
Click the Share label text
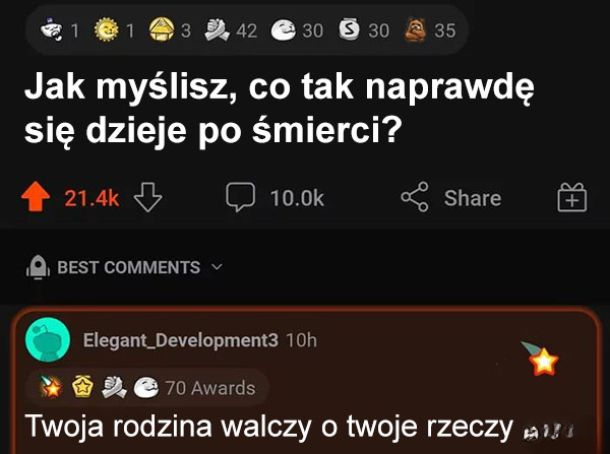pos(473,198)
